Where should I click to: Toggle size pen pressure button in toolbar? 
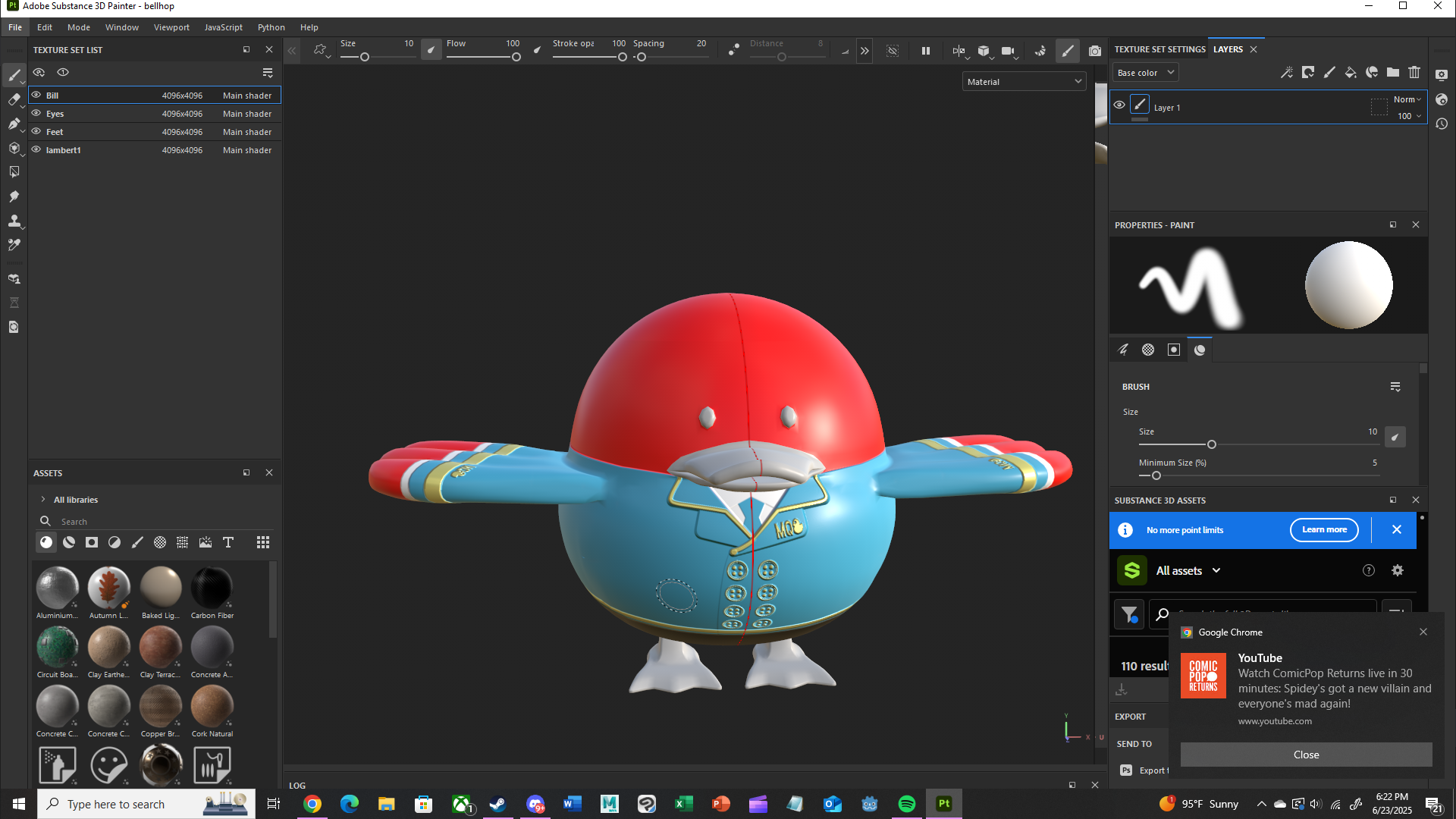coord(431,50)
